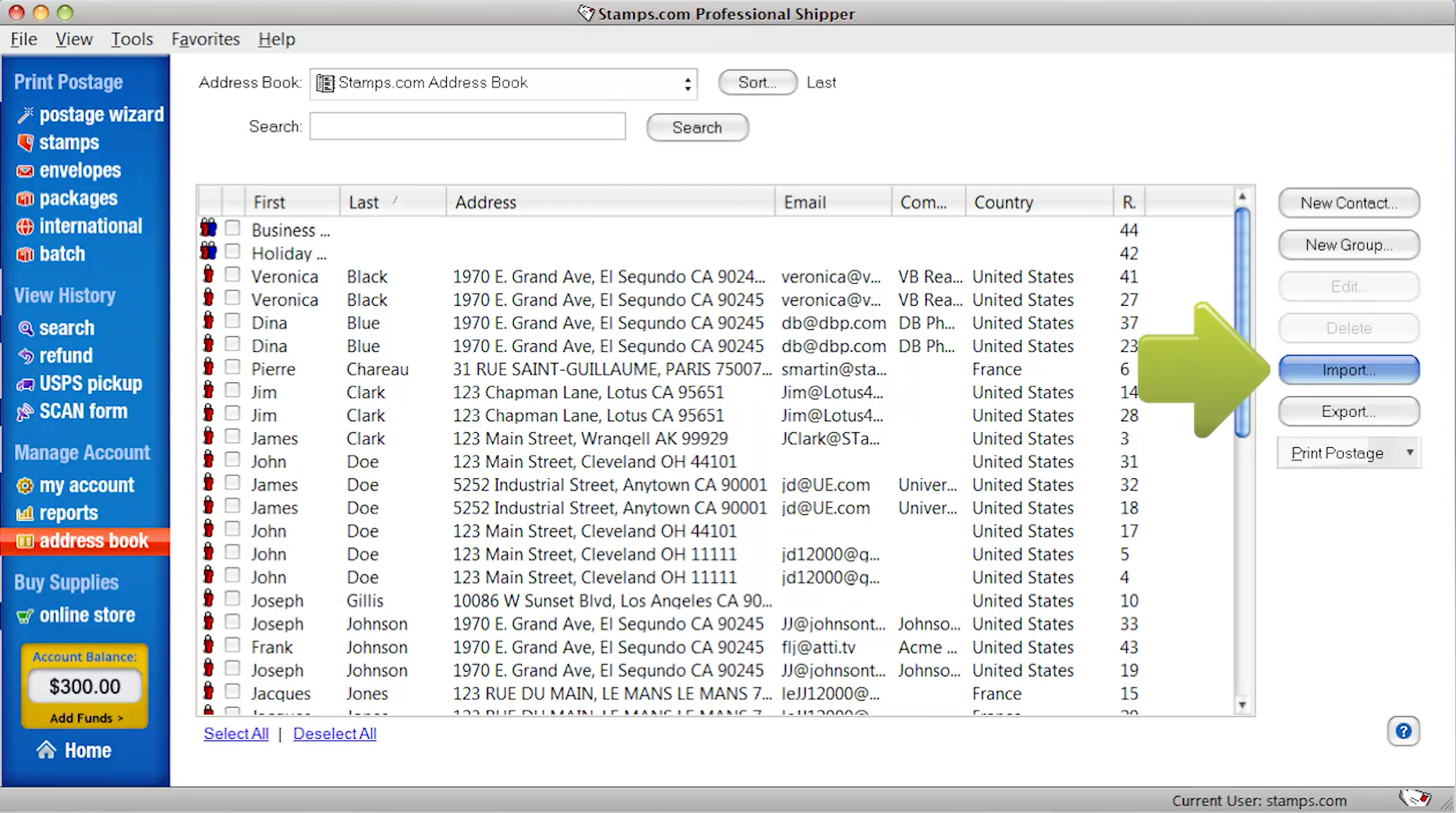Click the USPS pickup truck icon
Viewport: 1456px width, 813px height.
26,384
